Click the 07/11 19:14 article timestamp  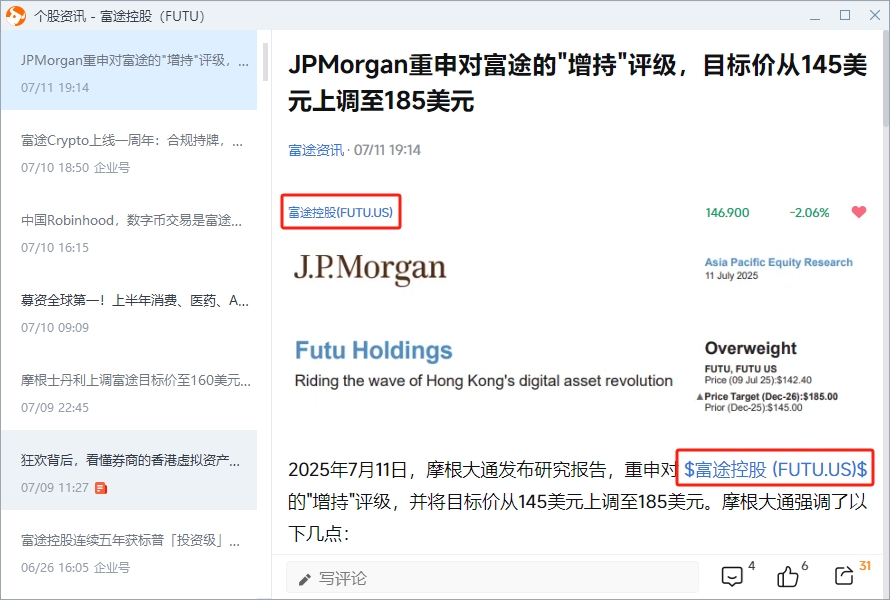388,150
